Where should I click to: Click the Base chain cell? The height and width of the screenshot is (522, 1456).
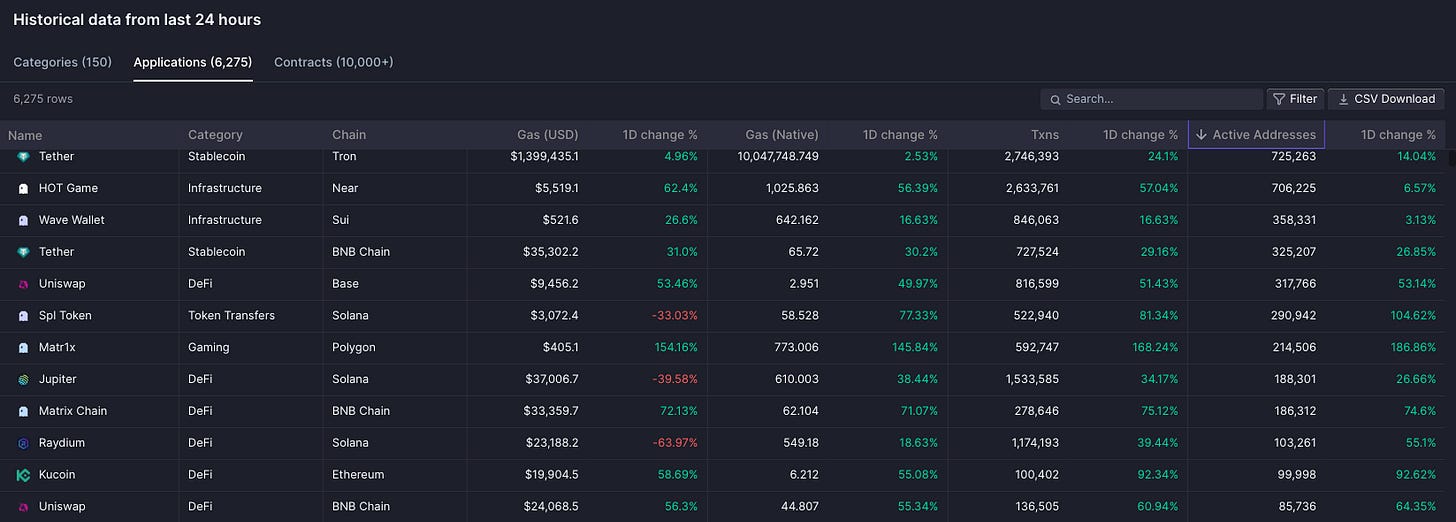pos(346,284)
